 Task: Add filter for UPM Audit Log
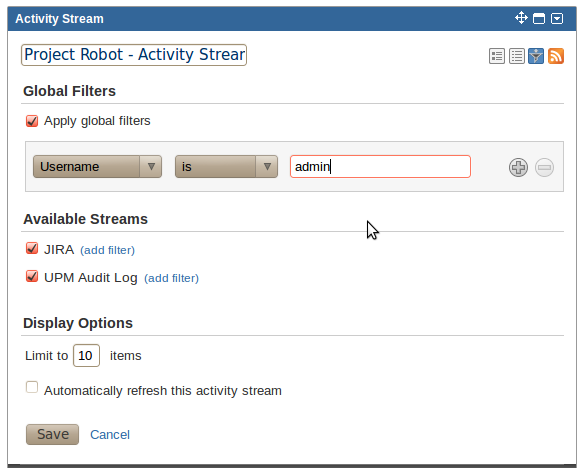tap(171, 278)
